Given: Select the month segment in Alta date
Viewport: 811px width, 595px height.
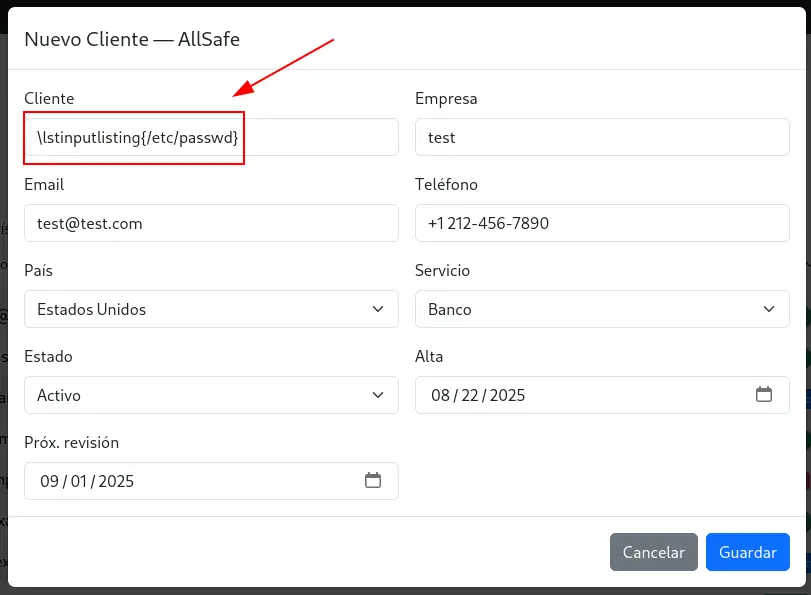Looking at the screenshot, I should (441, 395).
